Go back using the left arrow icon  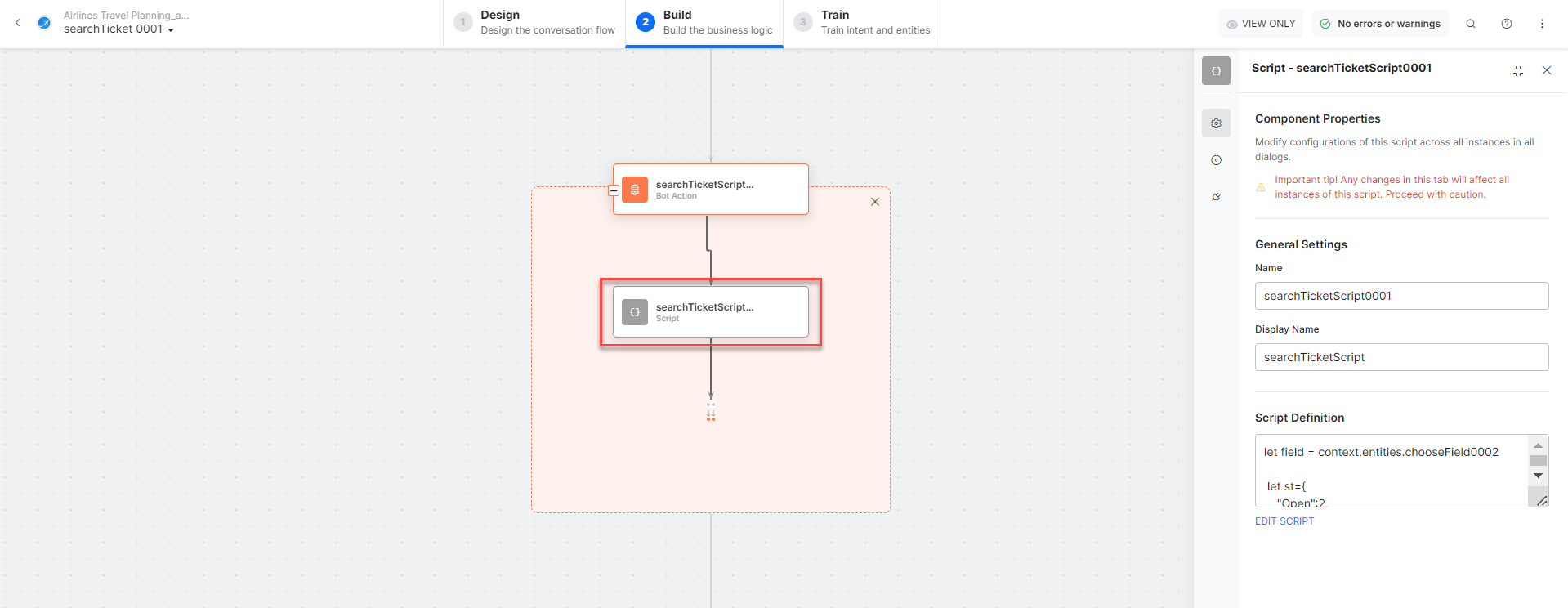(x=18, y=23)
